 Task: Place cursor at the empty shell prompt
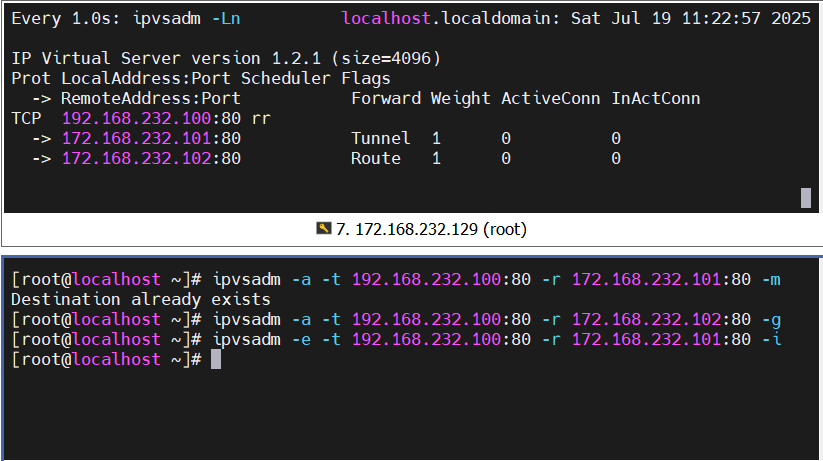tap(216, 360)
